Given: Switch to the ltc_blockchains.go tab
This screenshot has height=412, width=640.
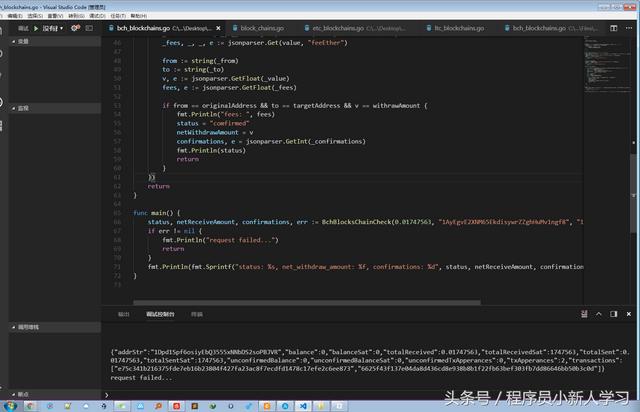Looking at the screenshot, I should coord(455,28).
